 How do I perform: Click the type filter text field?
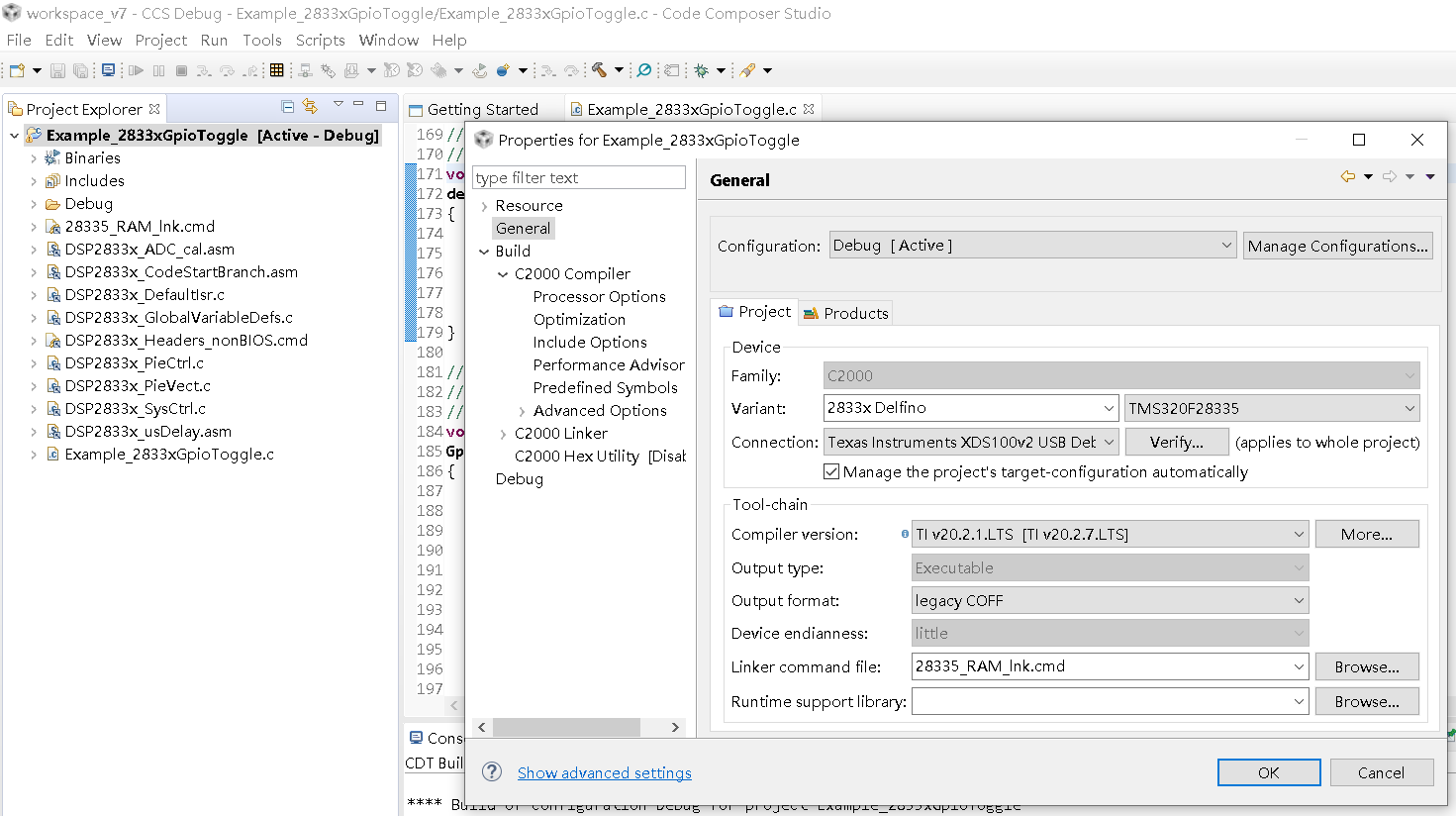click(579, 177)
